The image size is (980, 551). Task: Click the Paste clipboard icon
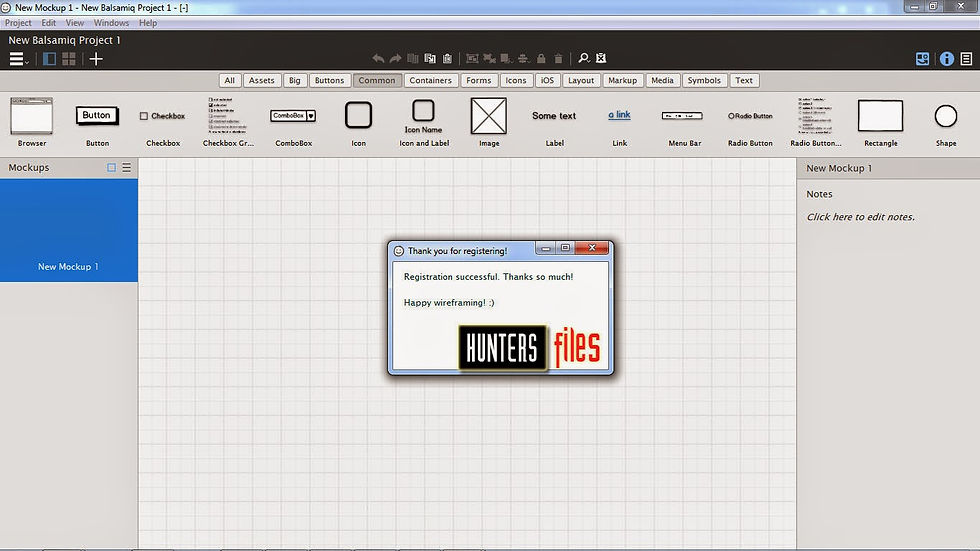pos(448,58)
